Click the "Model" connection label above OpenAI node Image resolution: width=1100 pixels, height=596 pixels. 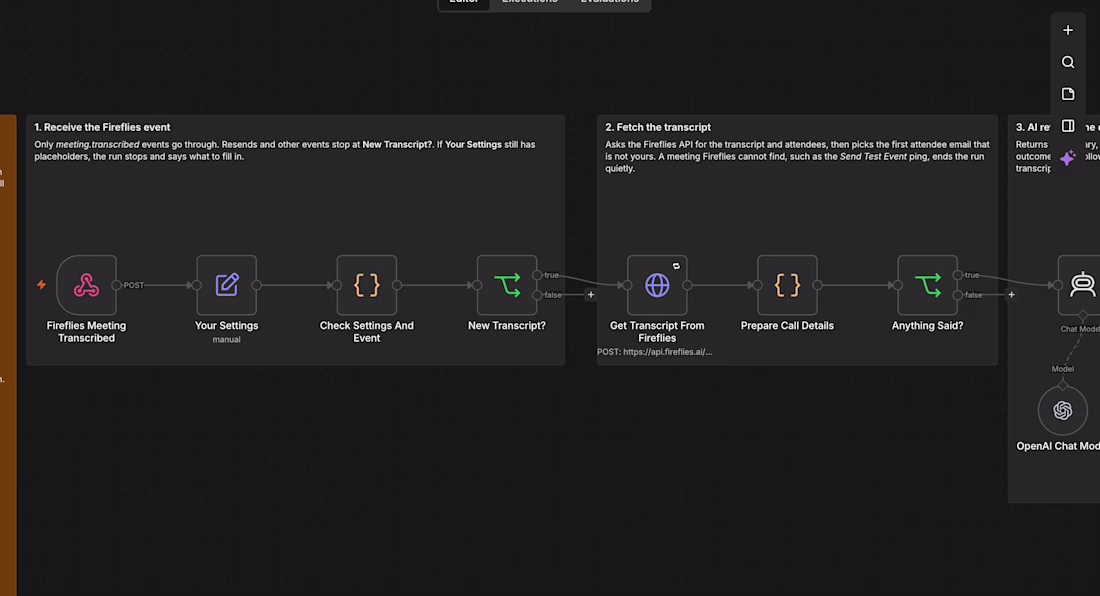(1063, 369)
